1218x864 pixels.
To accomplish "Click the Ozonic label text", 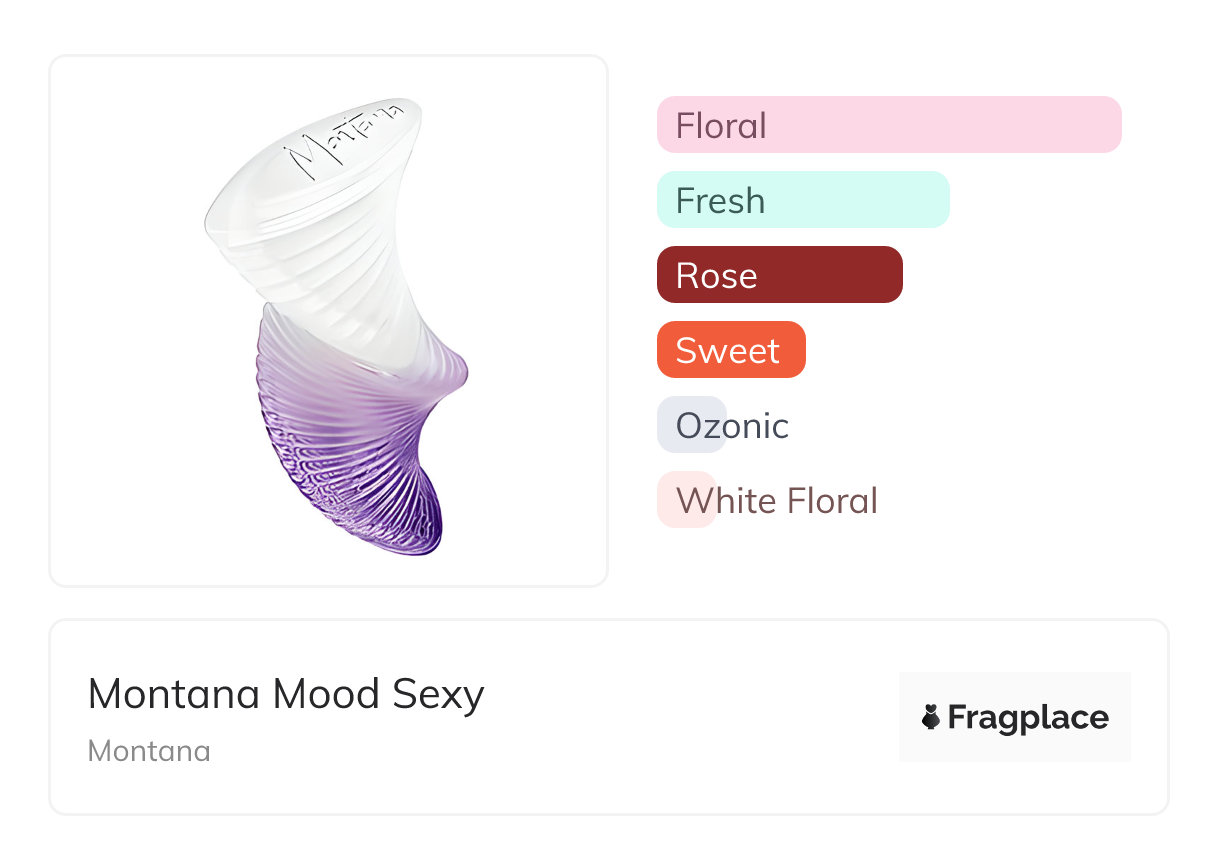I will click(732, 426).
